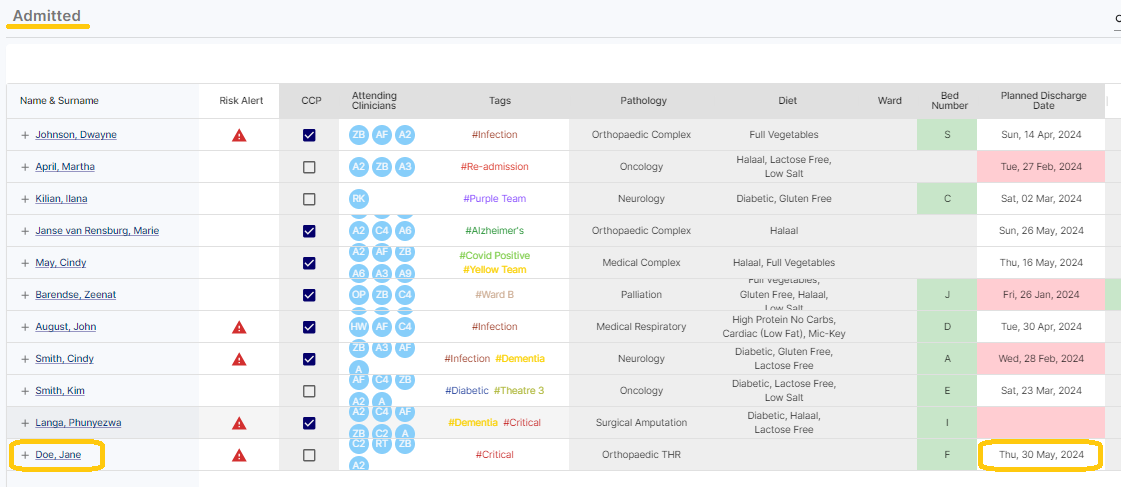1121x487 pixels.
Task: Click HW clinician avatar in August row
Action: tap(359, 327)
